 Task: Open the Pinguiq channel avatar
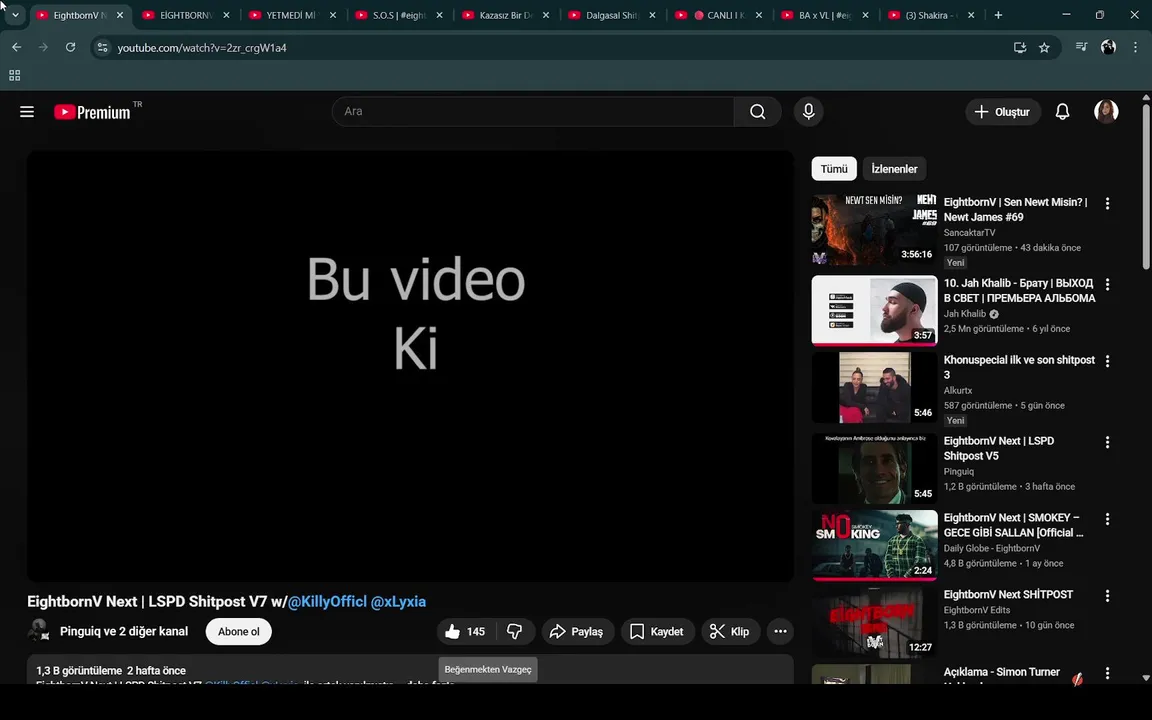[39, 631]
